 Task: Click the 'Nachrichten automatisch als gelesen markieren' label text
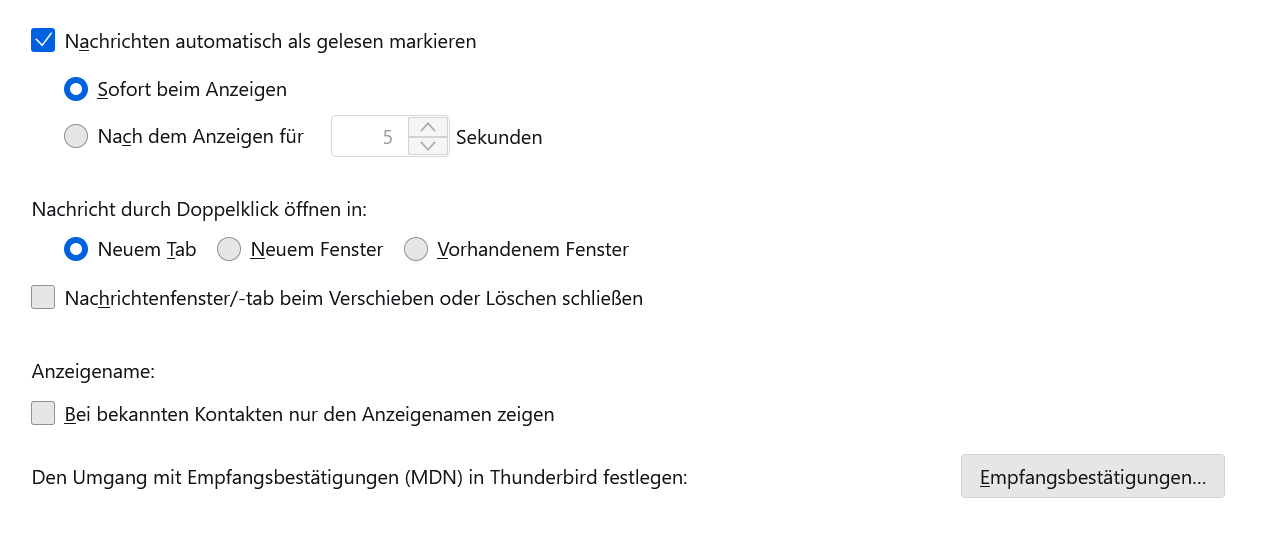coord(270,42)
